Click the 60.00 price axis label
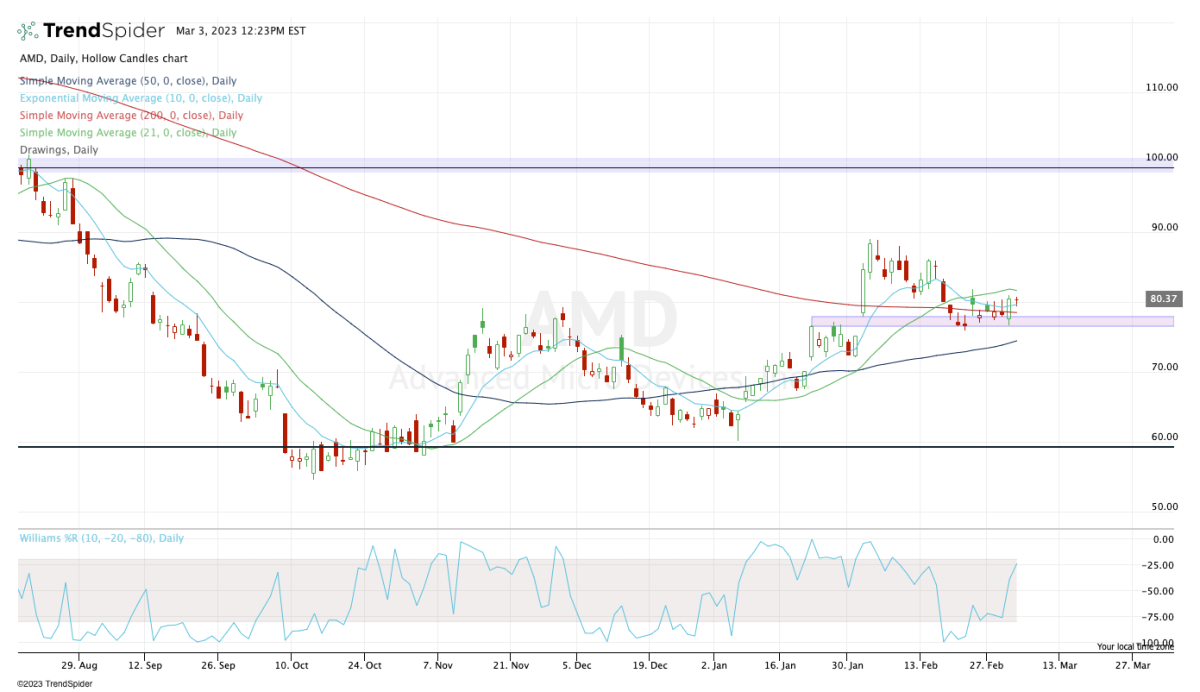Image resolution: width=1200 pixels, height=692 pixels. [1162, 437]
